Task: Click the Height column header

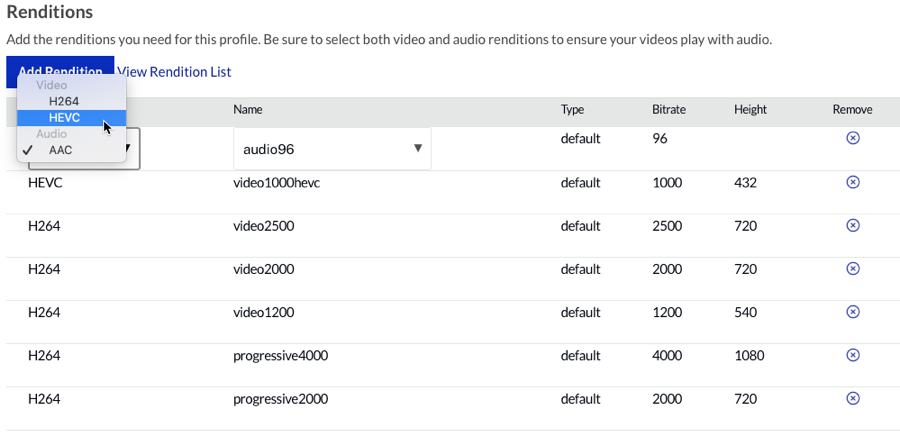Action: 750,110
